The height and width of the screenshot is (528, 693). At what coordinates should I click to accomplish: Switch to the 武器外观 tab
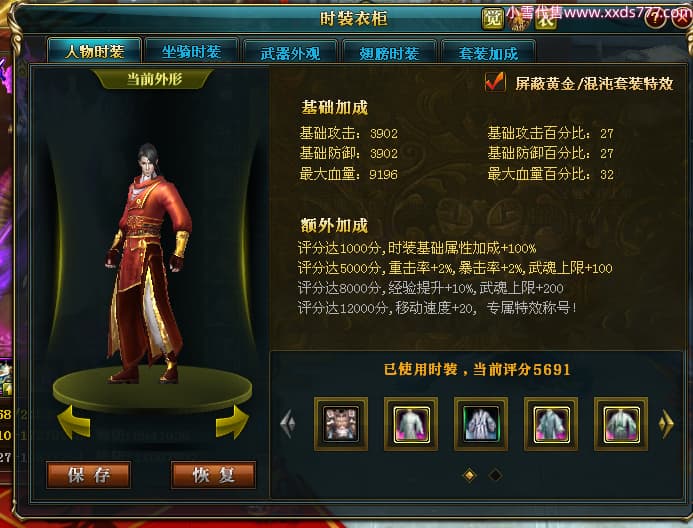click(x=290, y=53)
